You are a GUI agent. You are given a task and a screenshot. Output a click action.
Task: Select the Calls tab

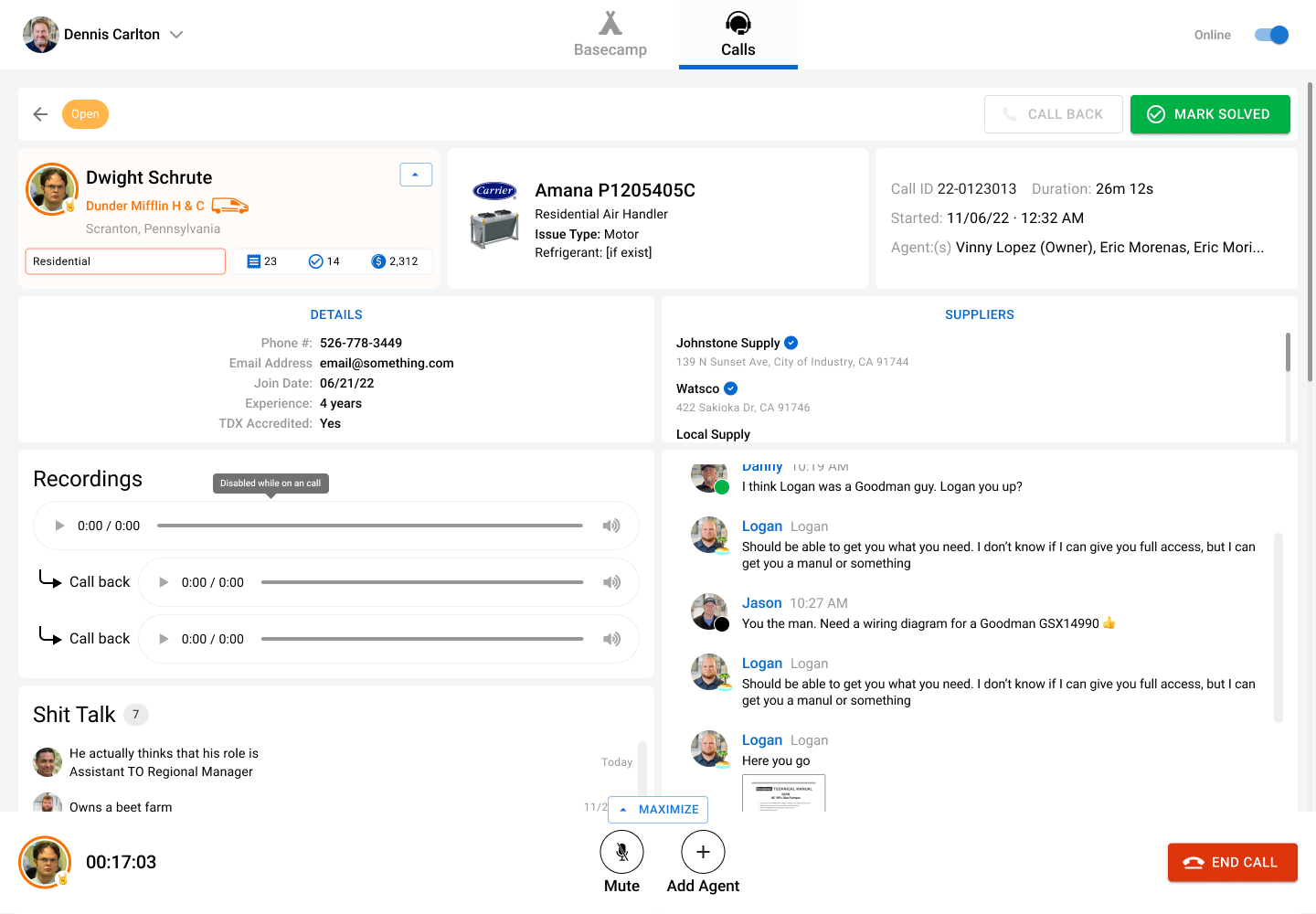[738, 35]
